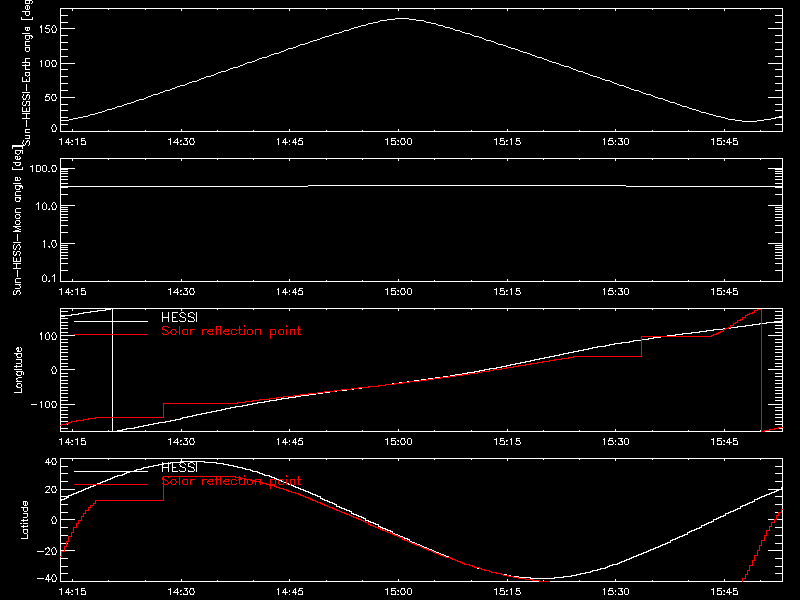Click the 40 tick on Latitude axis

(51, 462)
